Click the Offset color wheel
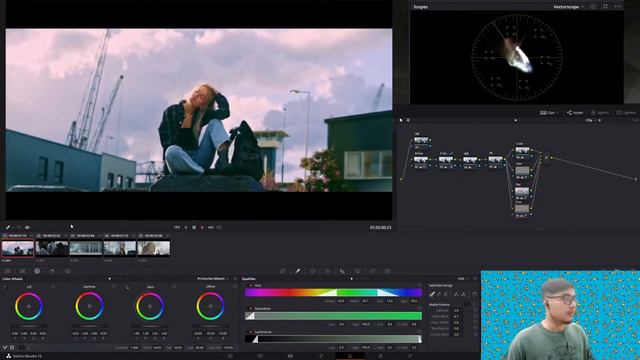640x360 pixels. [x=210, y=306]
